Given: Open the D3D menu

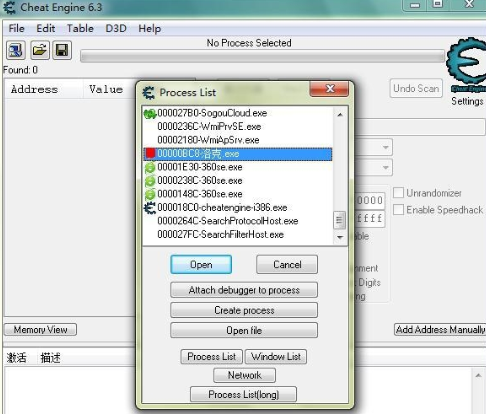Looking at the screenshot, I should 116,28.
